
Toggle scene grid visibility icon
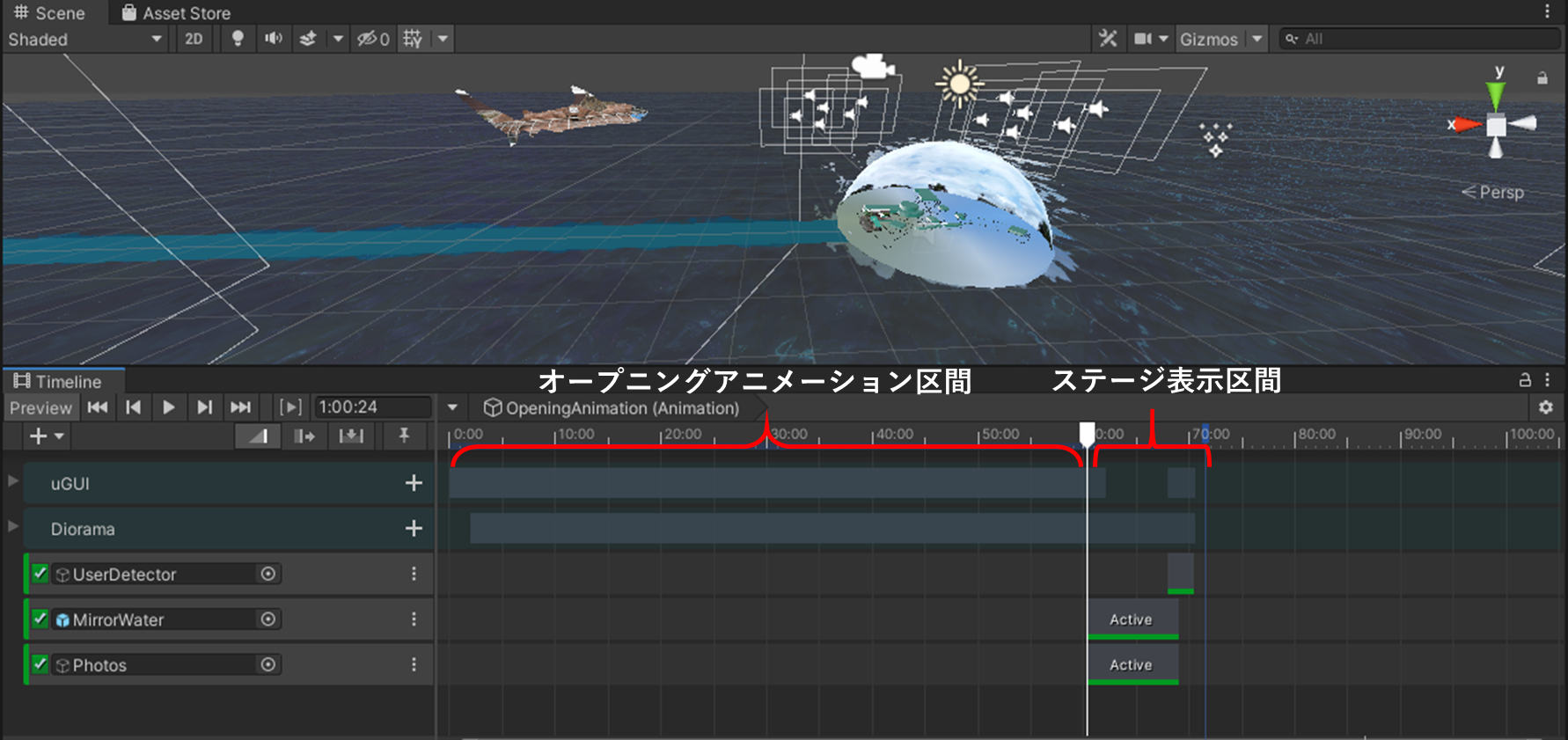413,39
